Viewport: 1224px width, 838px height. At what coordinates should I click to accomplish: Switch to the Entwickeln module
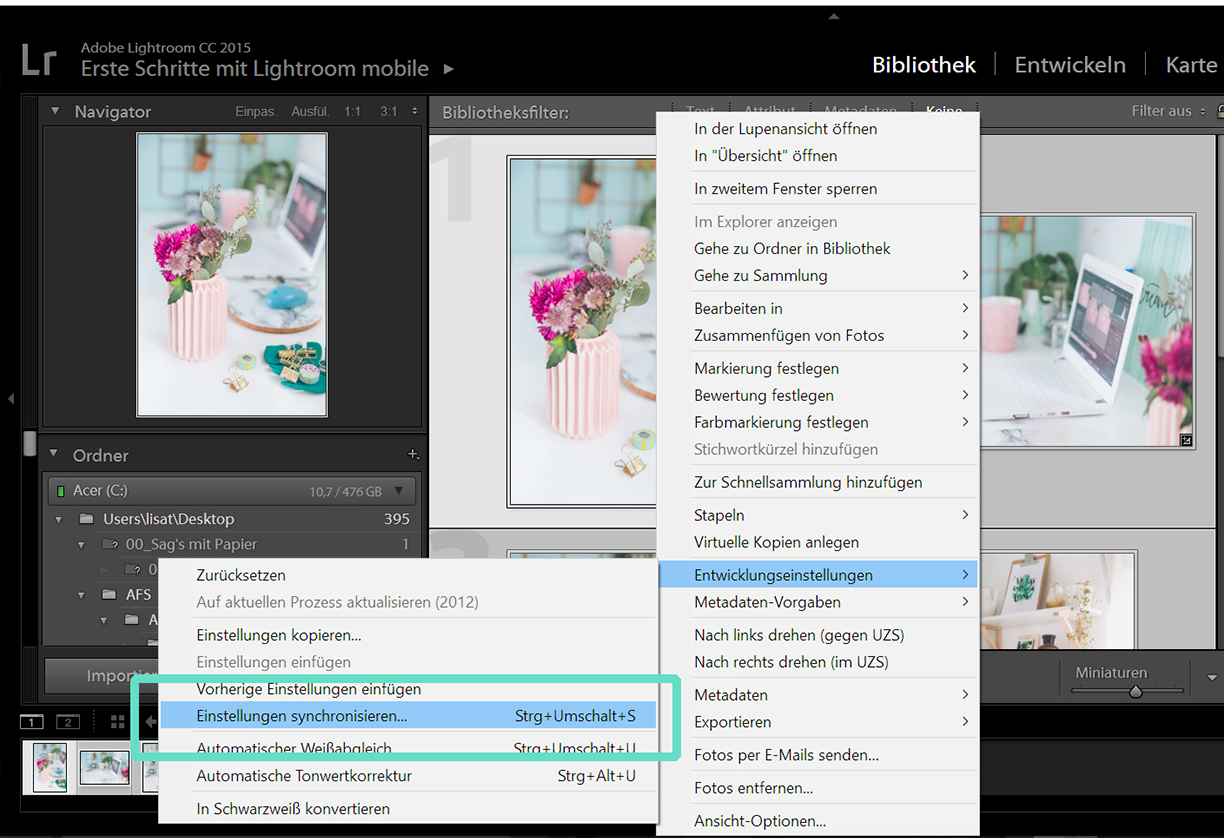tap(1069, 65)
